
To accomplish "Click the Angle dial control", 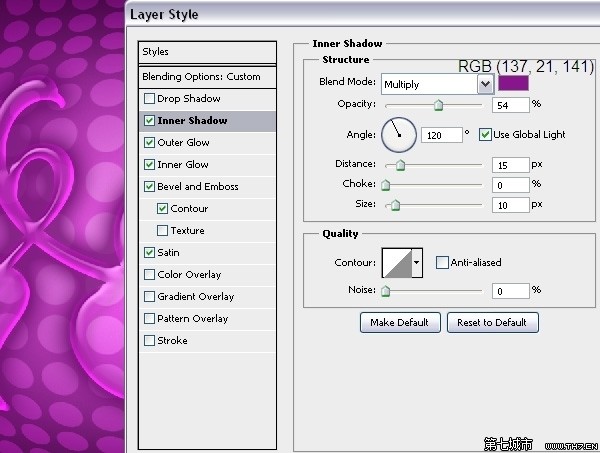I will pyautogui.click(x=397, y=133).
